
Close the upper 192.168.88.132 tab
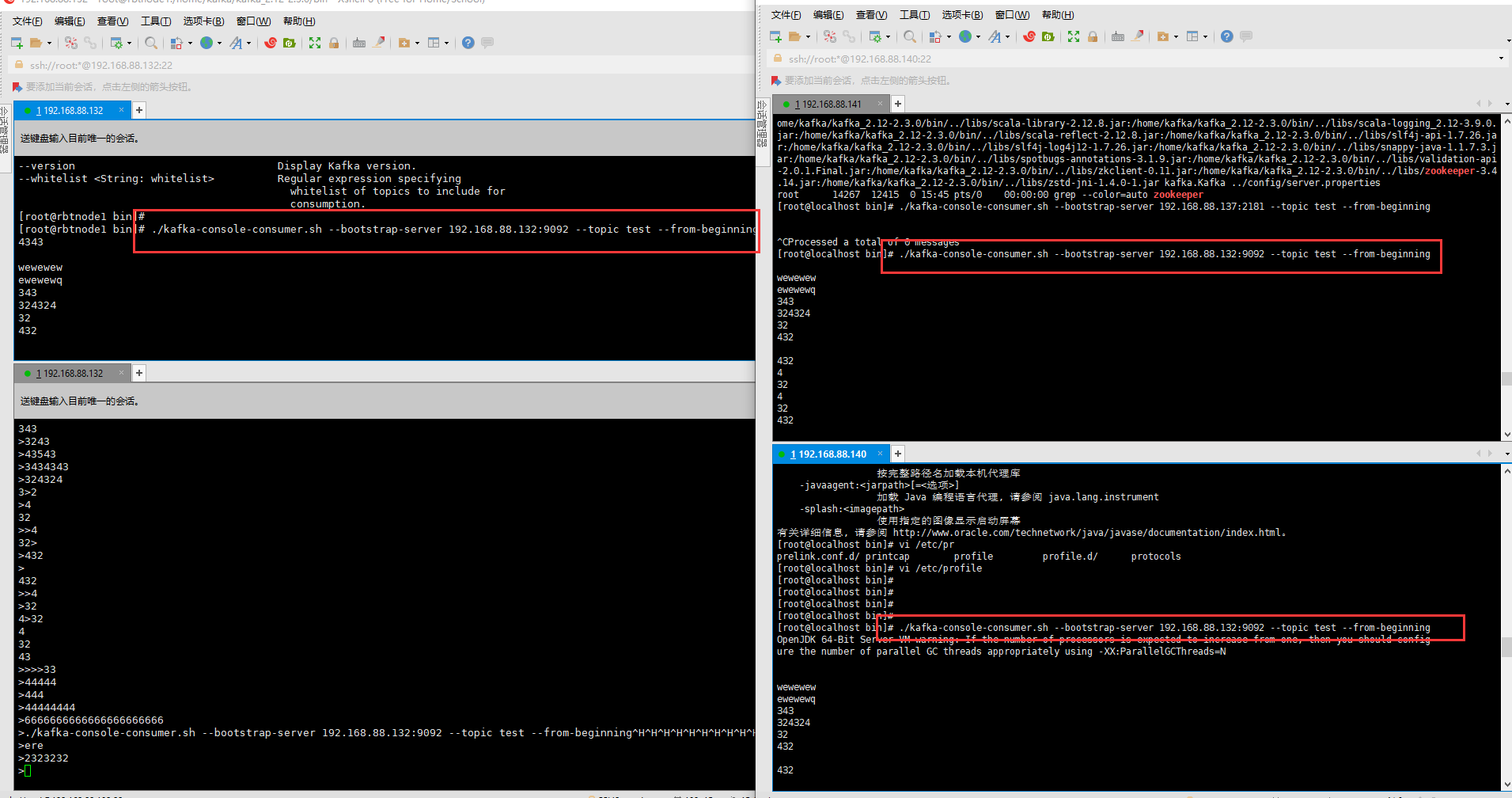pos(121,110)
